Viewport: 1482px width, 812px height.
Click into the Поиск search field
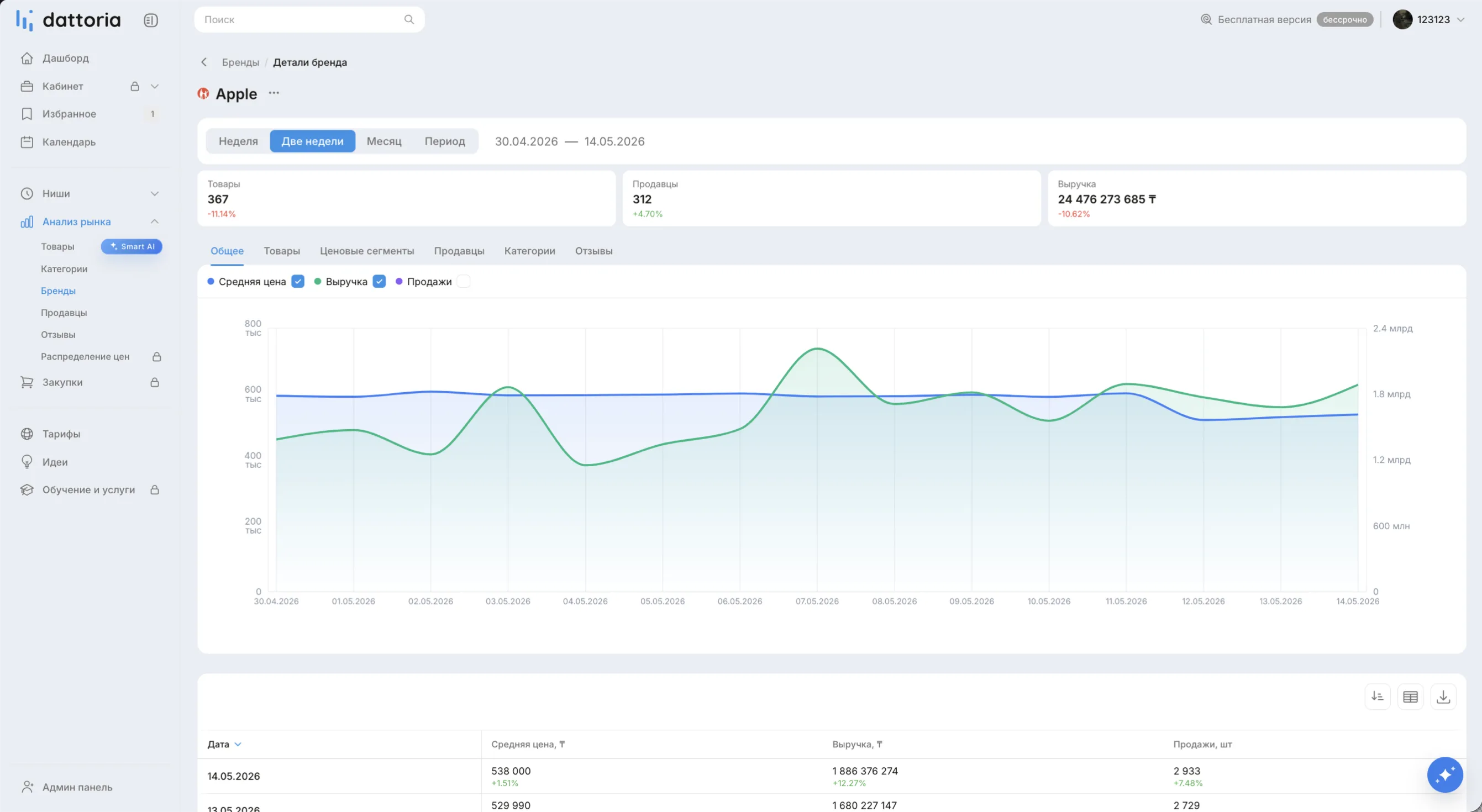(x=309, y=19)
